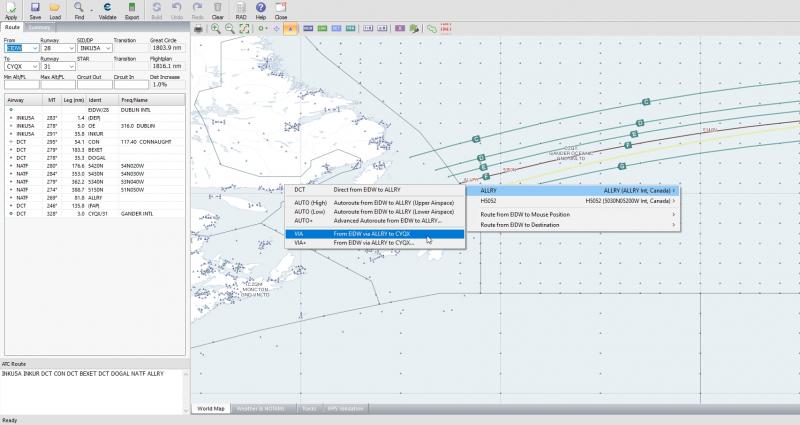Image resolution: width=800 pixels, height=425 pixels.
Task: Click the MT column header
Action: pos(53,100)
